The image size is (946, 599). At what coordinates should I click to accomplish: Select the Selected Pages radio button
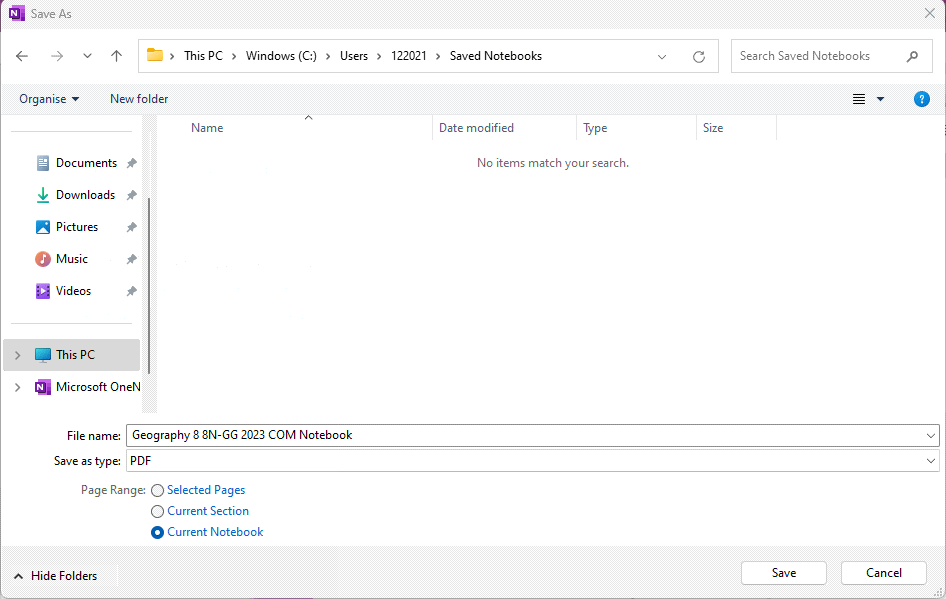[157, 490]
